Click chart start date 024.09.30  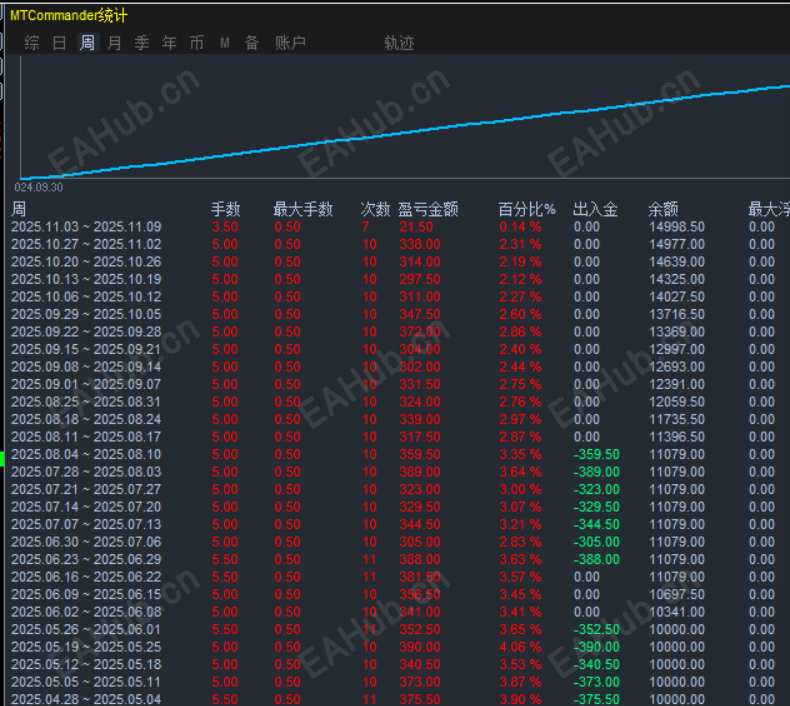tap(39, 187)
